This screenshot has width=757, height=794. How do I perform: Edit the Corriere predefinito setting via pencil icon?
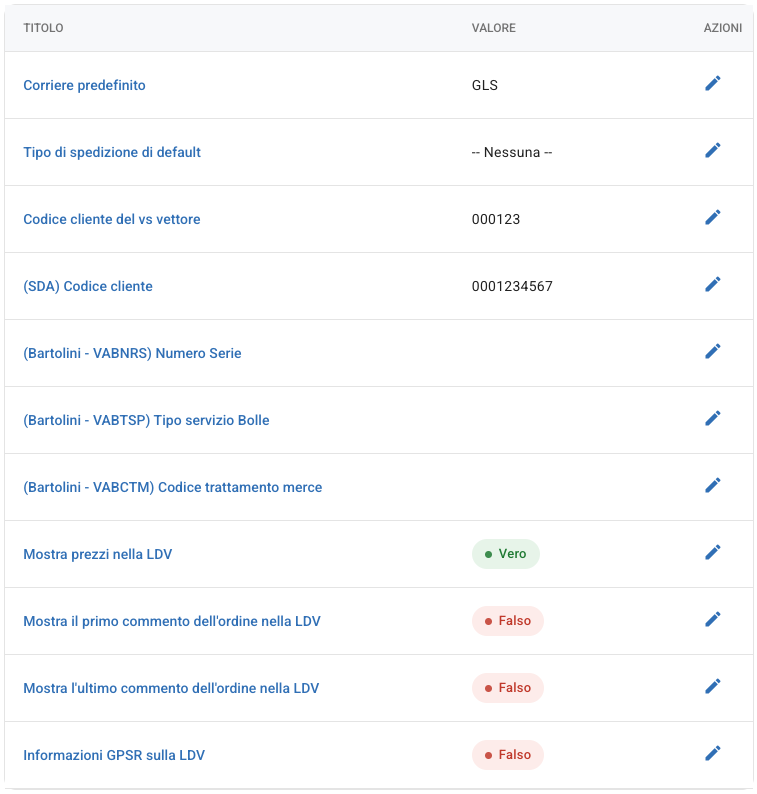tap(712, 84)
